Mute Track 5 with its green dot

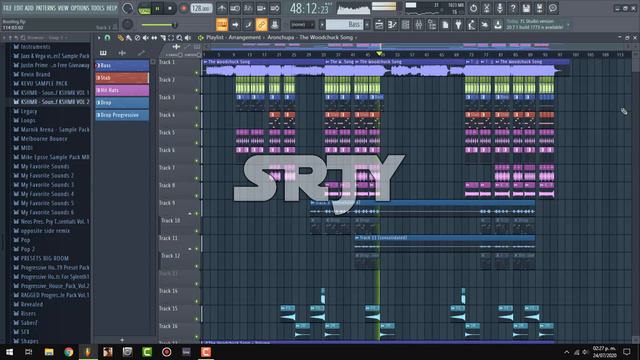coord(197,143)
